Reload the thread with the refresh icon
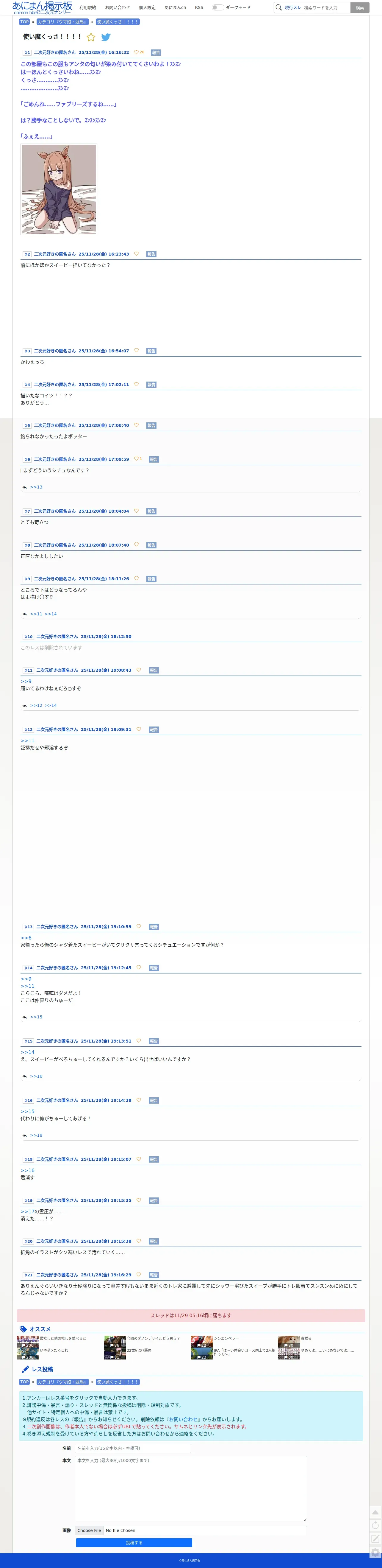The width and height of the screenshot is (382, 1568). click(375, 1525)
